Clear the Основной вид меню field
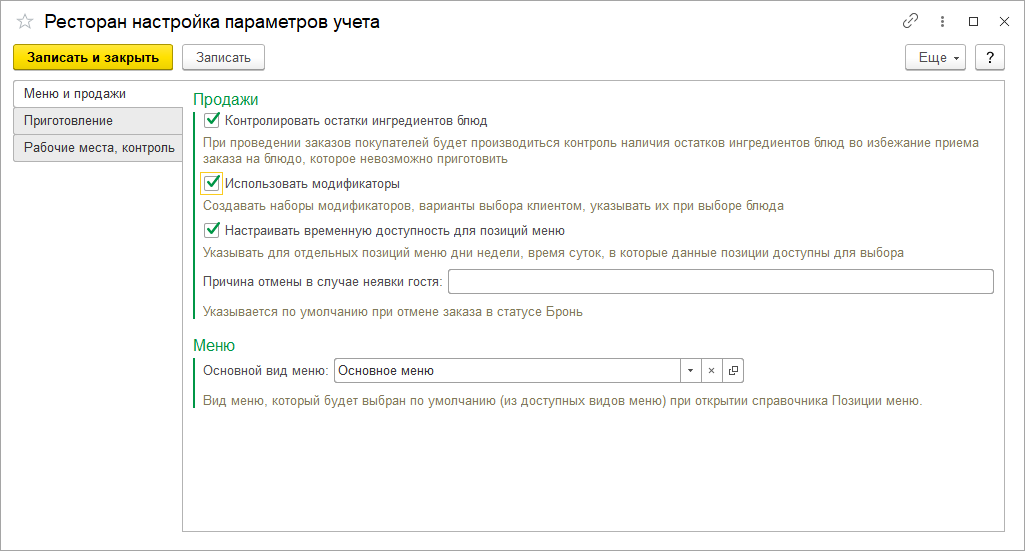Screen dimensions: 1025x551 711,370
